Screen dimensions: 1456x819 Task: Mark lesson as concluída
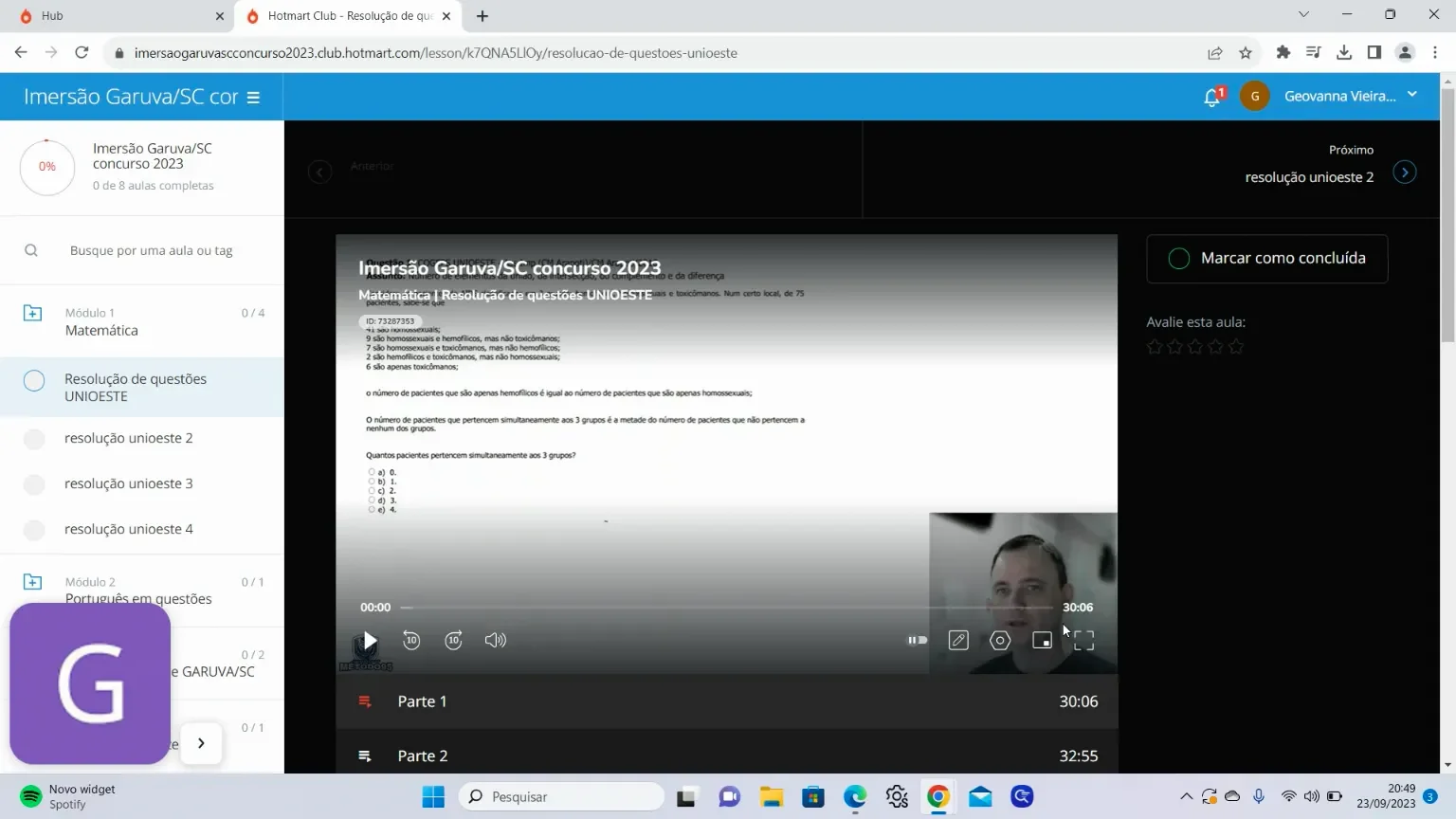click(x=1266, y=259)
